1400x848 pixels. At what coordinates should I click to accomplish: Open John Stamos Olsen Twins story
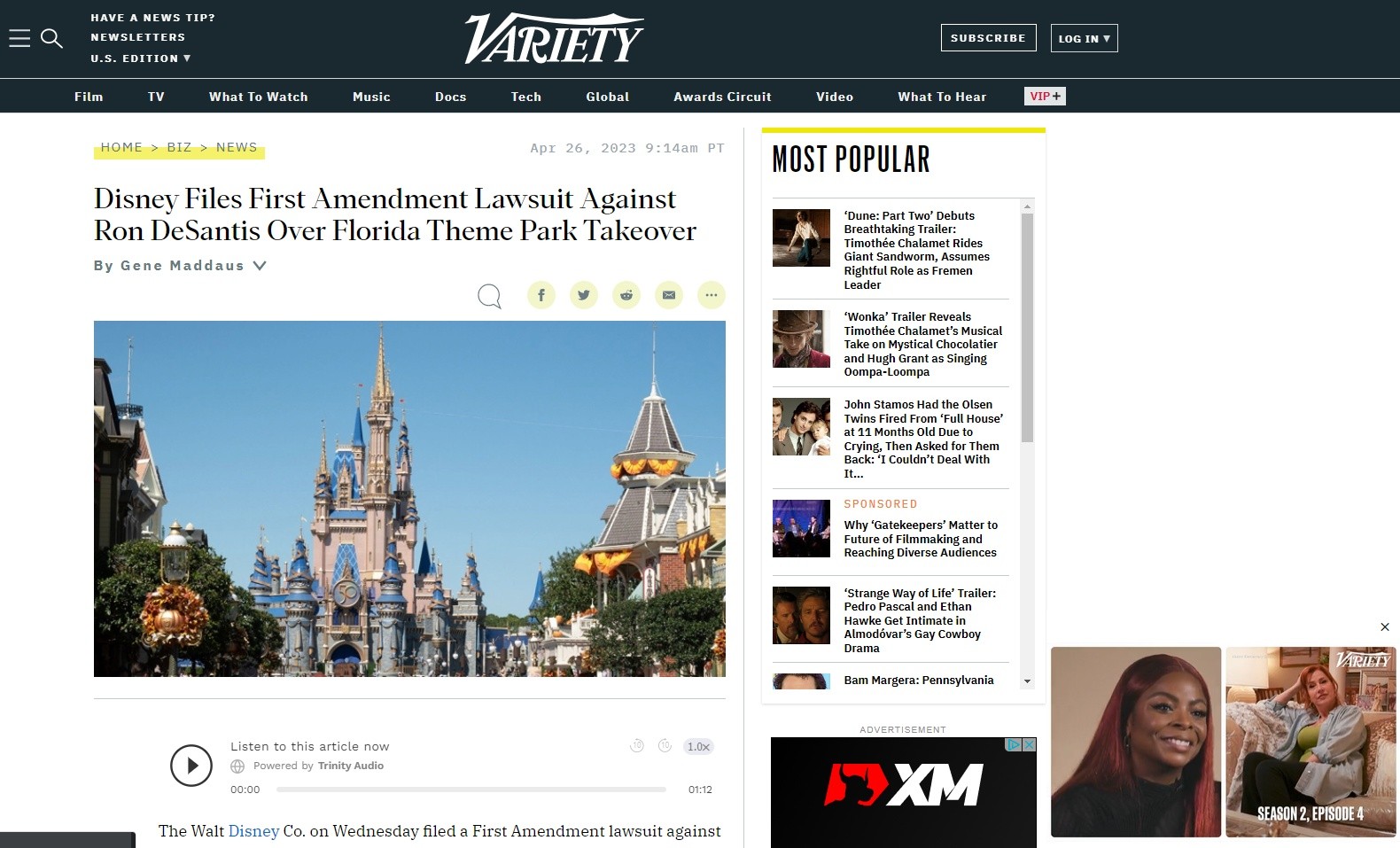point(922,439)
